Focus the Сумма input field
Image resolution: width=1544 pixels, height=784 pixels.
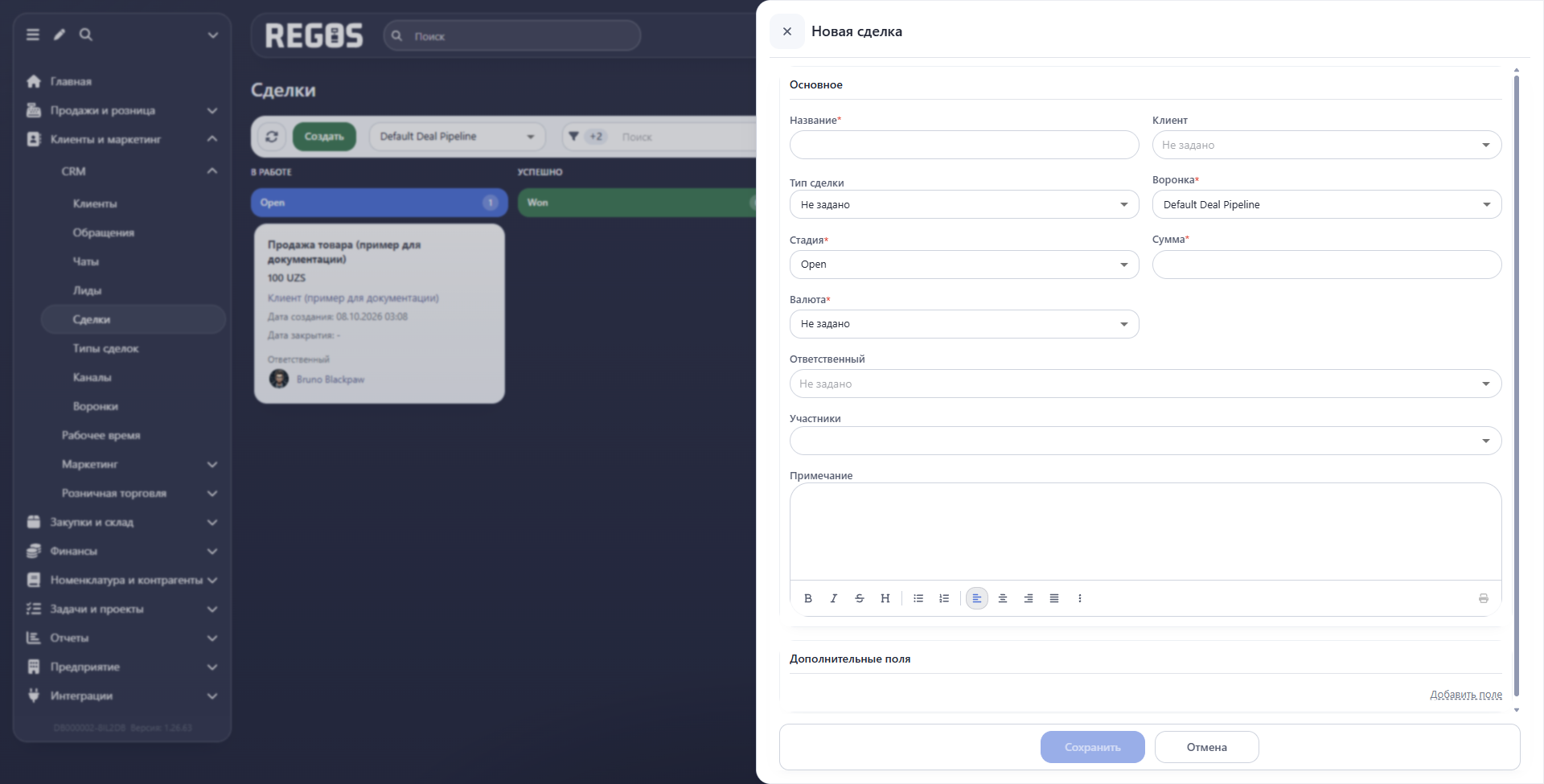[x=1327, y=265]
